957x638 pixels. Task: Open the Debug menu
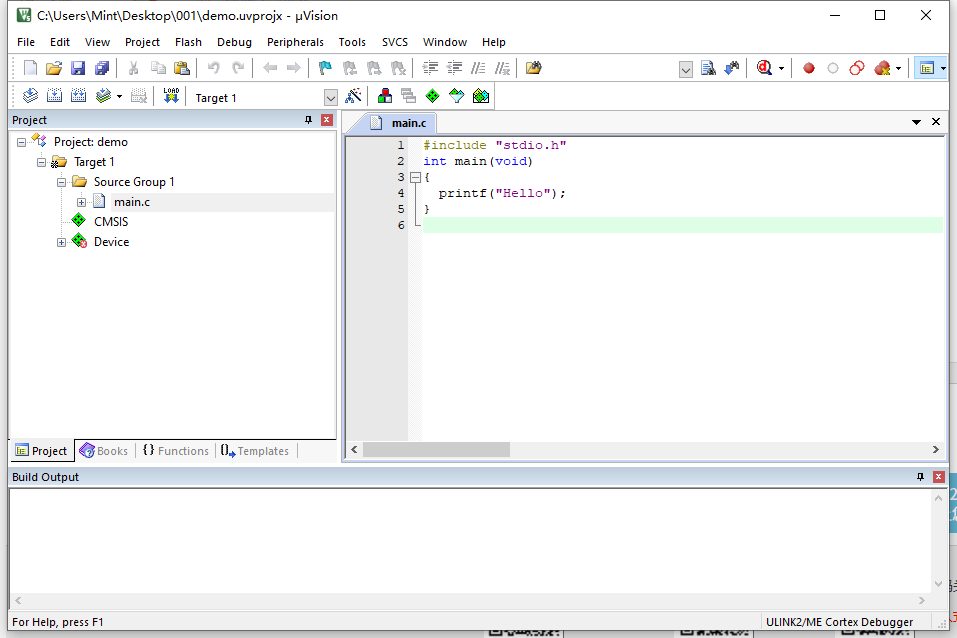pyautogui.click(x=234, y=42)
